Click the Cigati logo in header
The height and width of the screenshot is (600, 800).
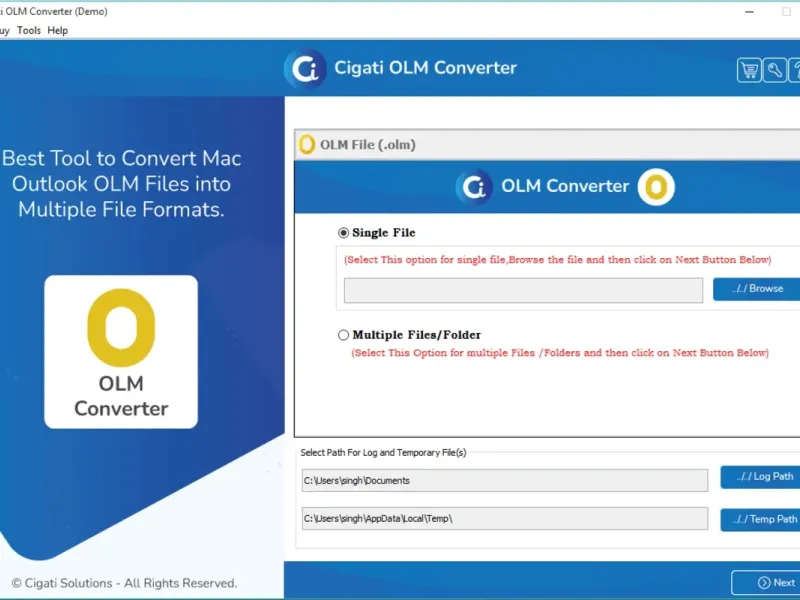click(305, 68)
